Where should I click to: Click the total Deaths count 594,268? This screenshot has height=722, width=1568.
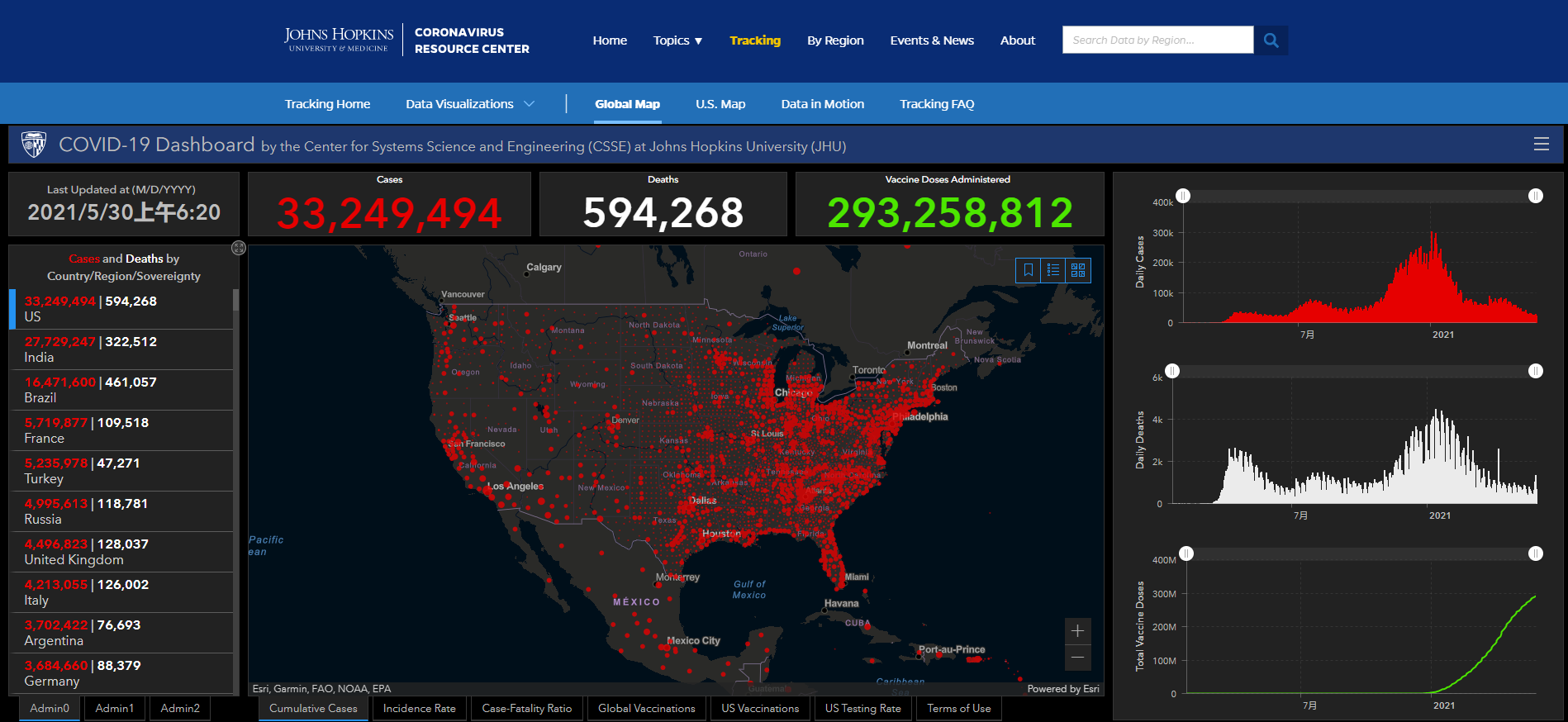(663, 213)
